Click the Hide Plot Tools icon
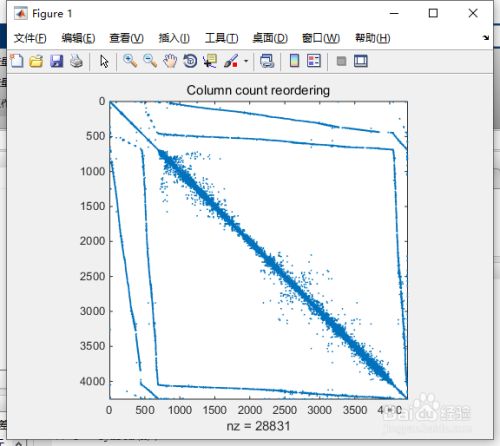This screenshot has width=500, height=446. click(x=341, y=61)
